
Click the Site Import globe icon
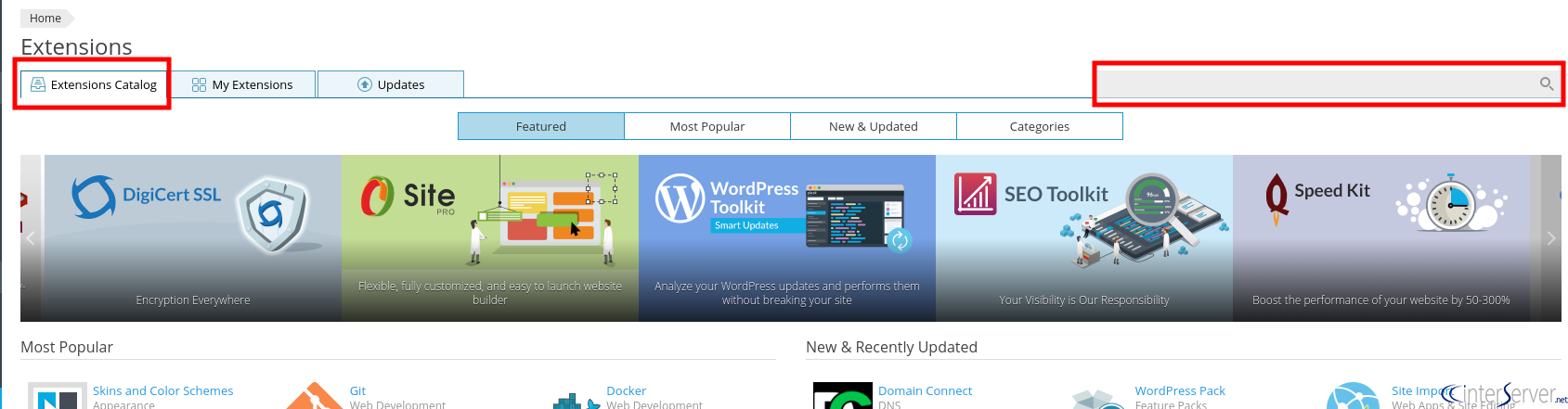[1354, 396]
